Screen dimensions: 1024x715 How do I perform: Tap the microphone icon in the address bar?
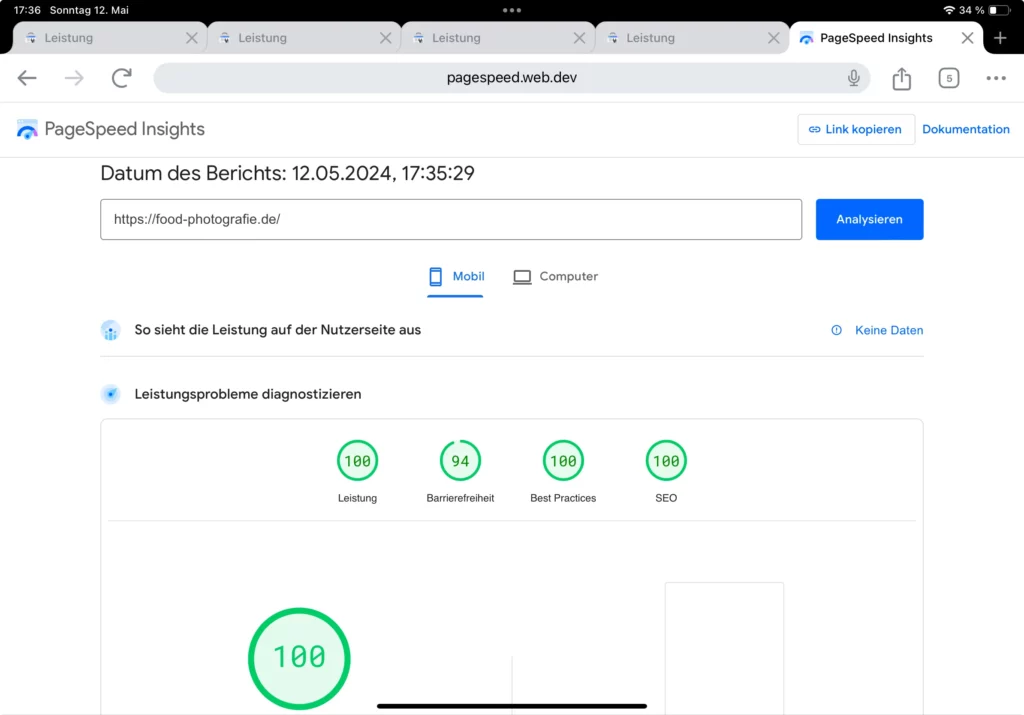click(x=853, y=78)
